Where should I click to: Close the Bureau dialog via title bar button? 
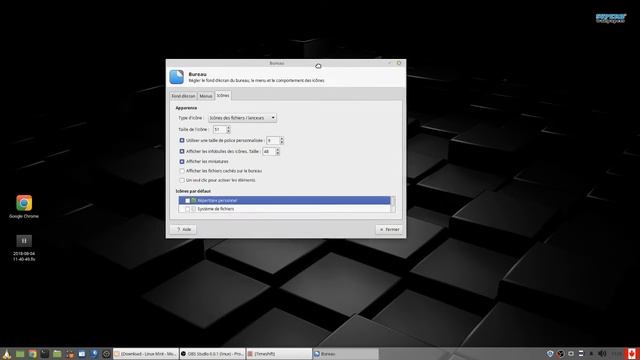coord(399,63)
